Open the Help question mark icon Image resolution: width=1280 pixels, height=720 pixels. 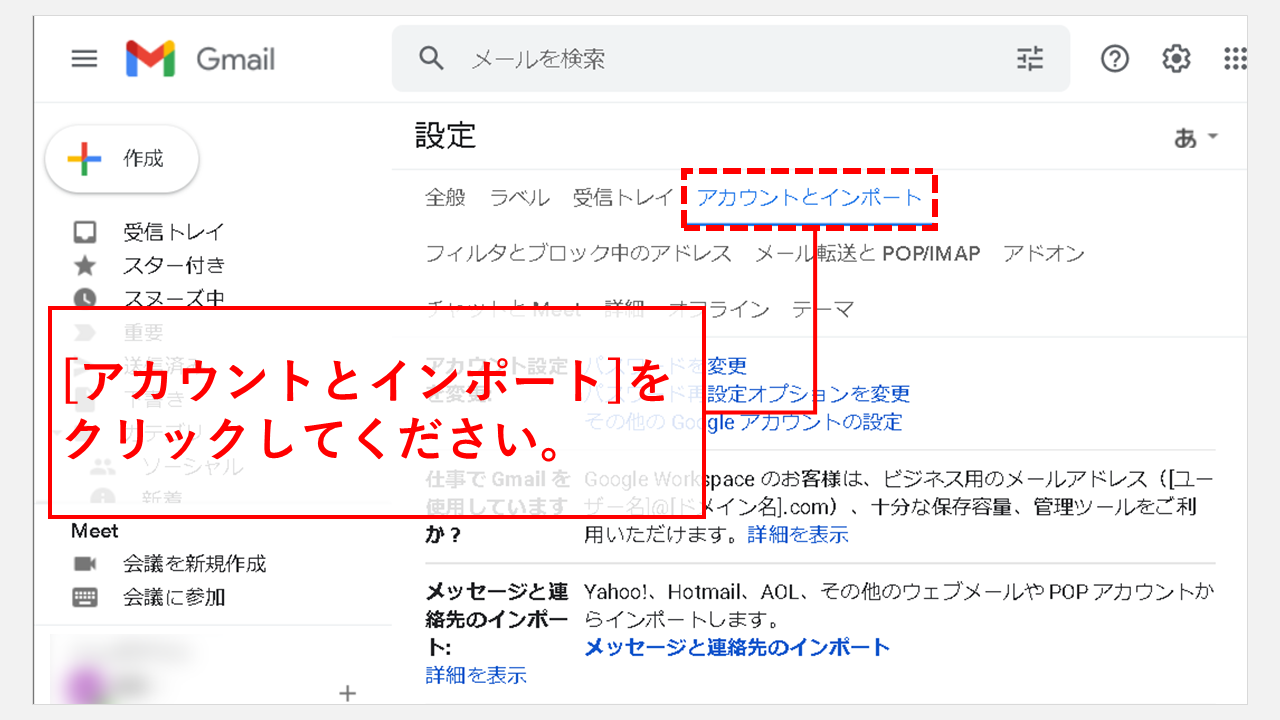coord(1114,59)
